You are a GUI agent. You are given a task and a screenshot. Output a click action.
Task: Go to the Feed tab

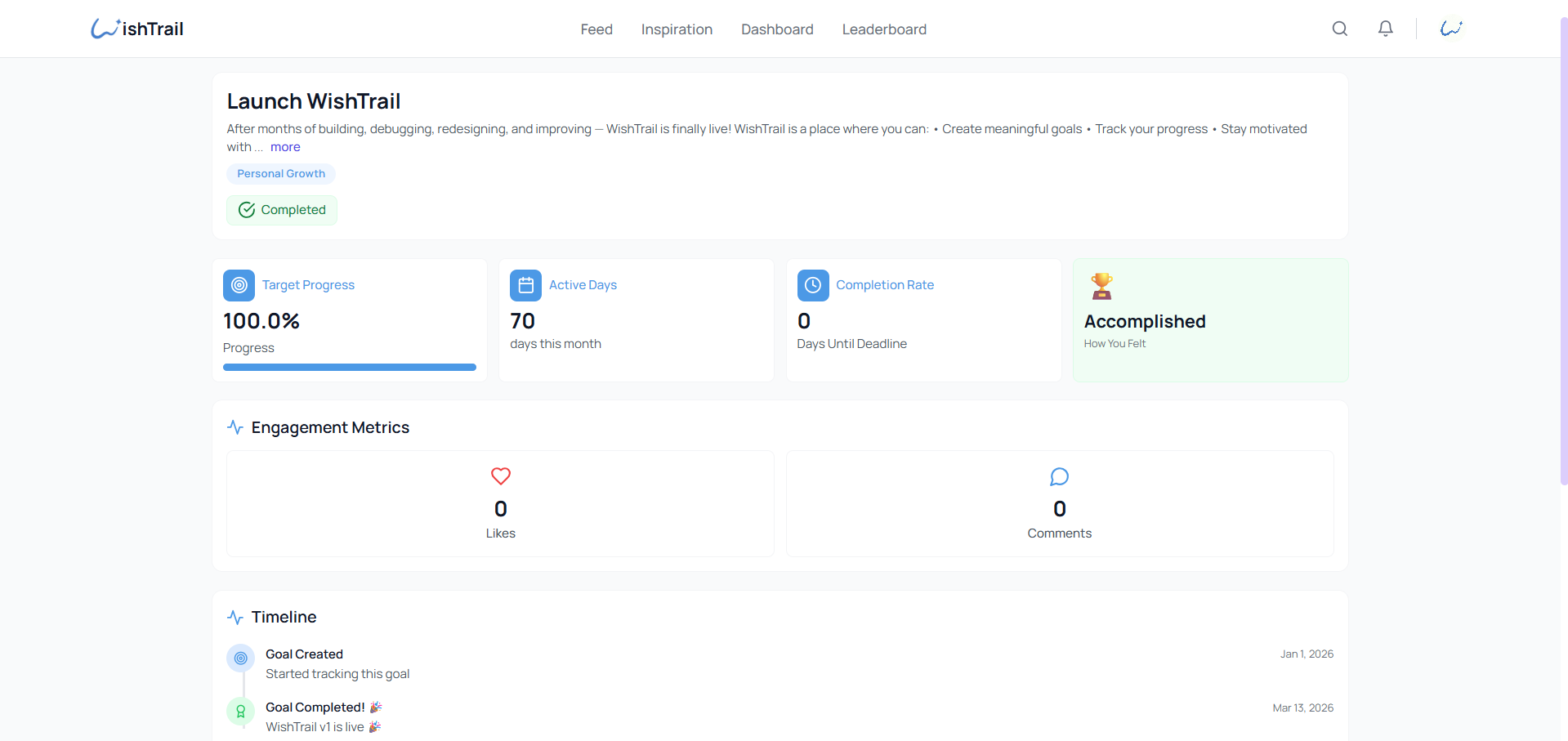(596, 29)
